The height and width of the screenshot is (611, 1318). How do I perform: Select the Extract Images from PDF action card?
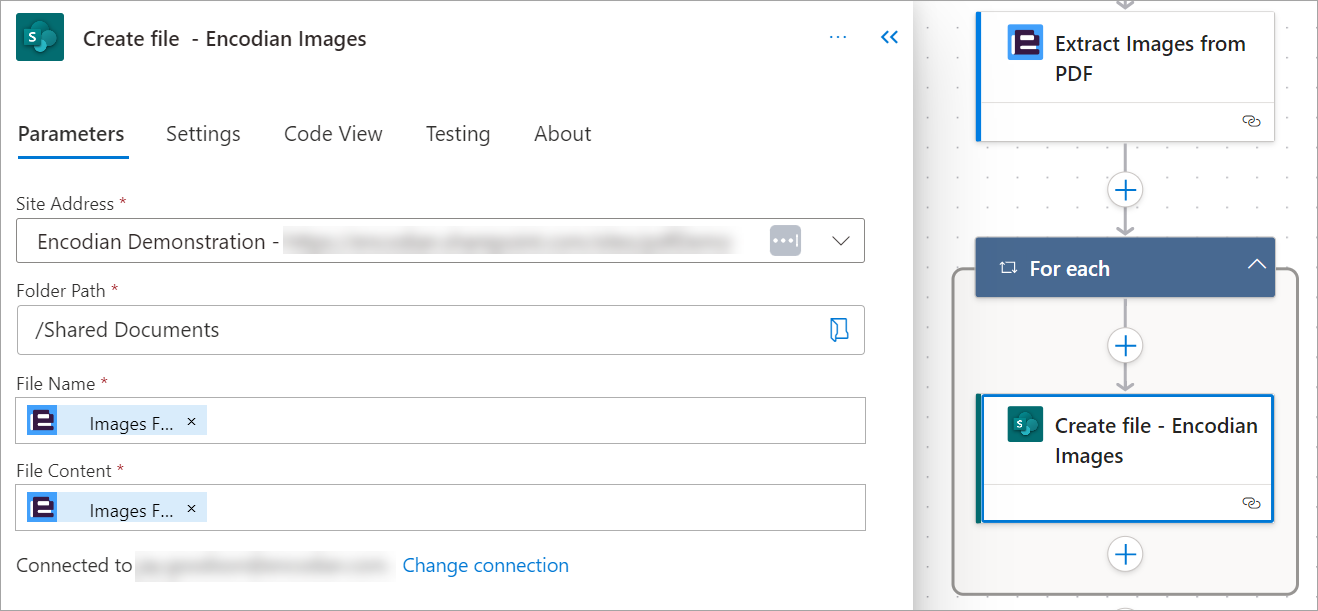point(1125,76)
